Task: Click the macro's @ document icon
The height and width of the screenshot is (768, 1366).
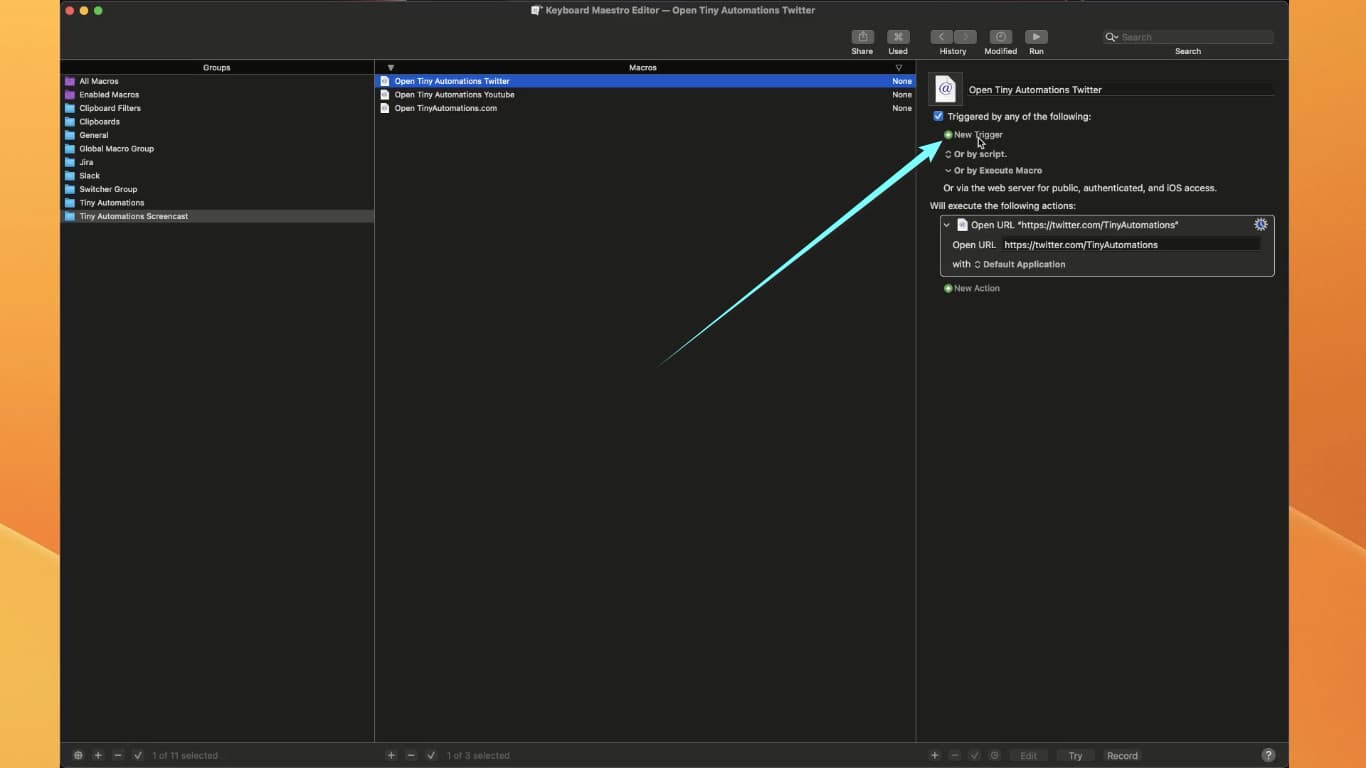Action: coord(945,89)
